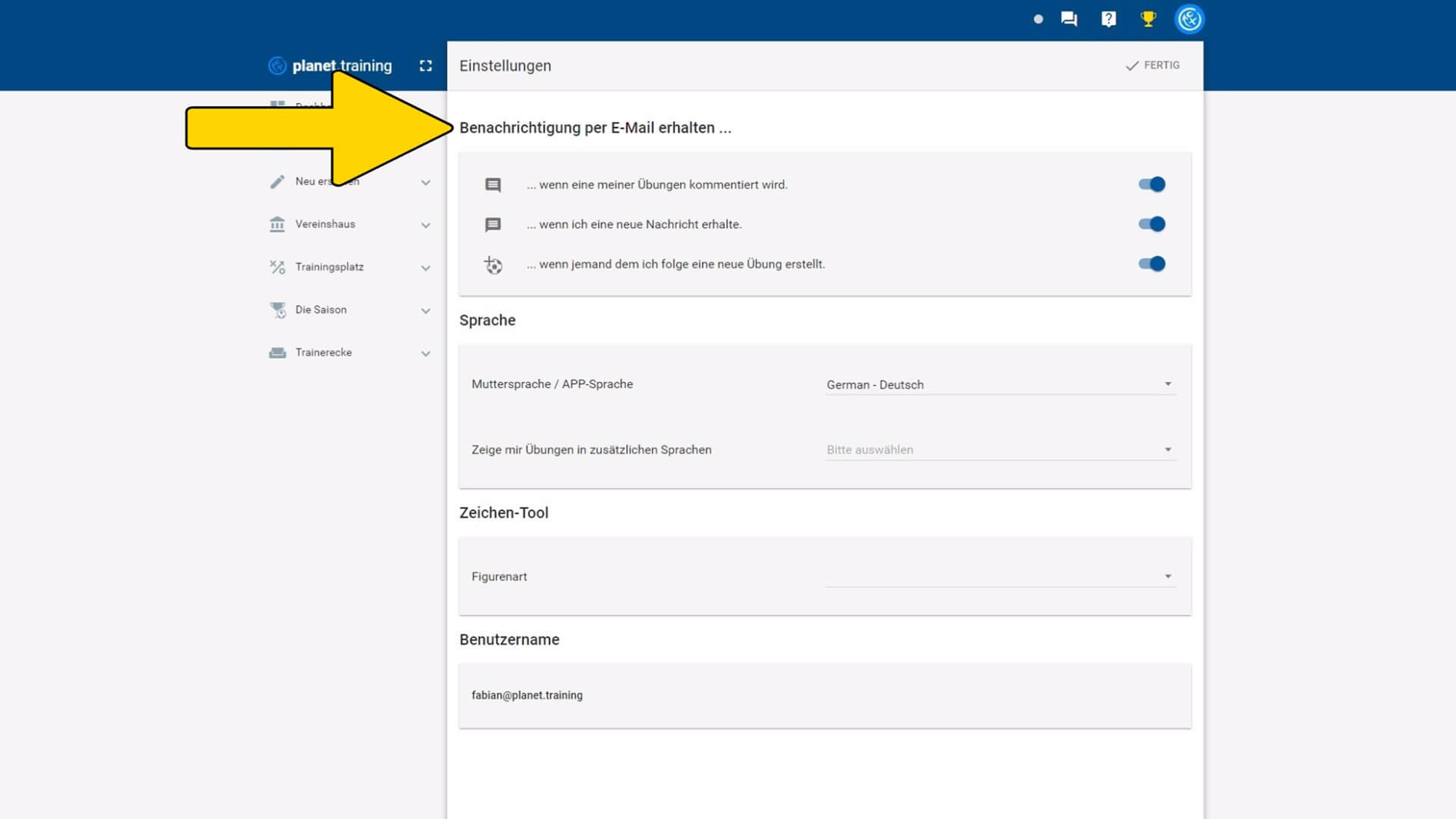Disable notifications for commented exercises
This screenshot has height=819, width=1456.
1152,185
